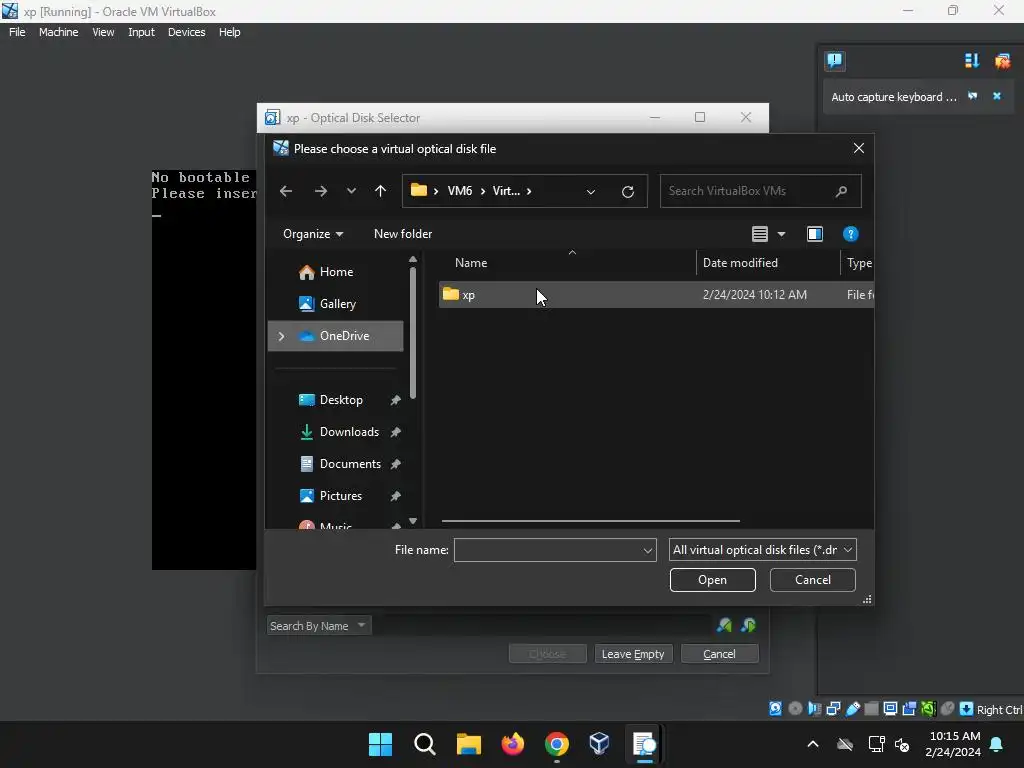Expand the OneDrive tree node
This screenshot has width=1024, height=768.
click(x=281, y=336)
